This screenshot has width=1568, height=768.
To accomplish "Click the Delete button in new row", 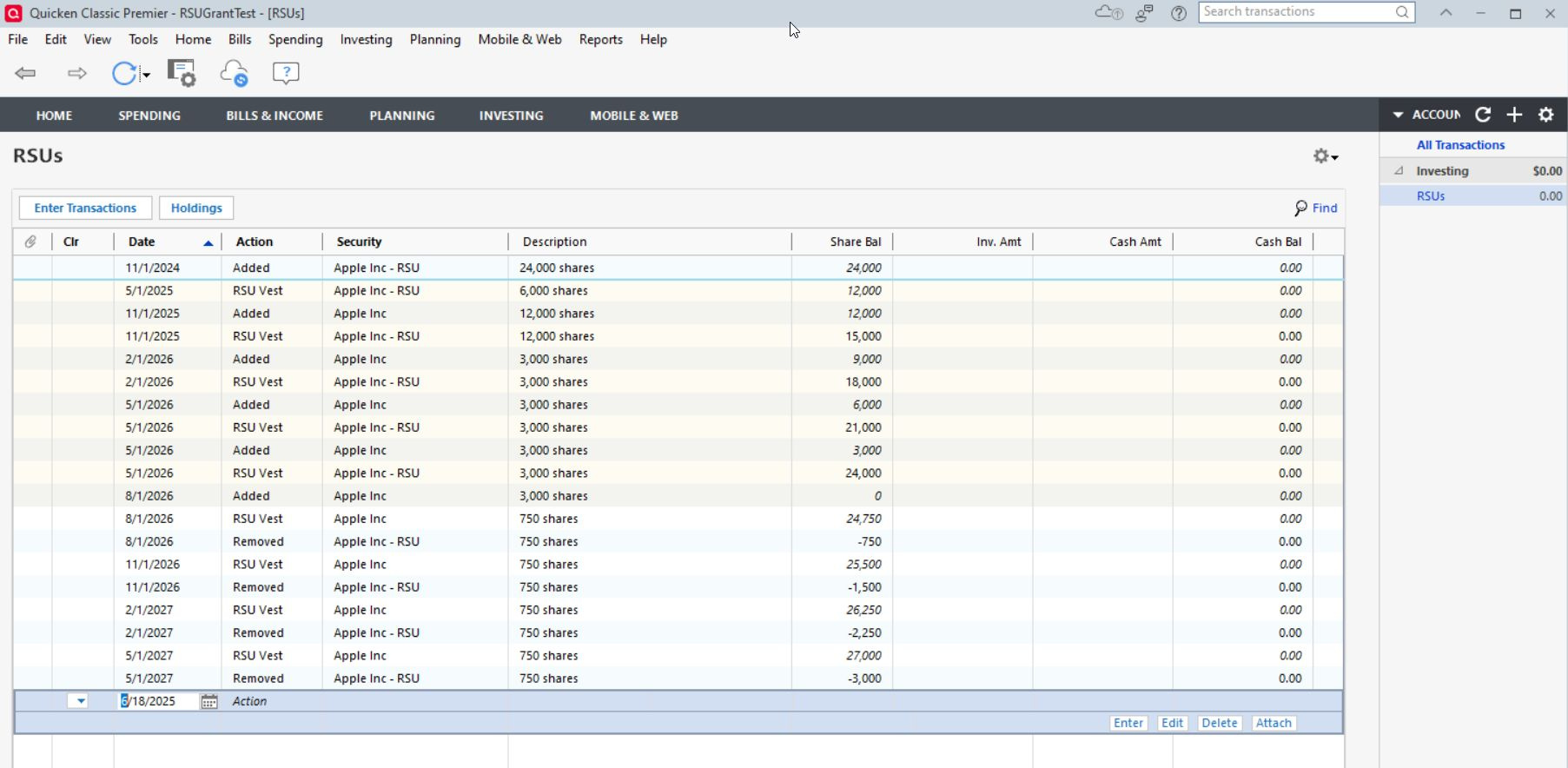I will [1220, 724].
